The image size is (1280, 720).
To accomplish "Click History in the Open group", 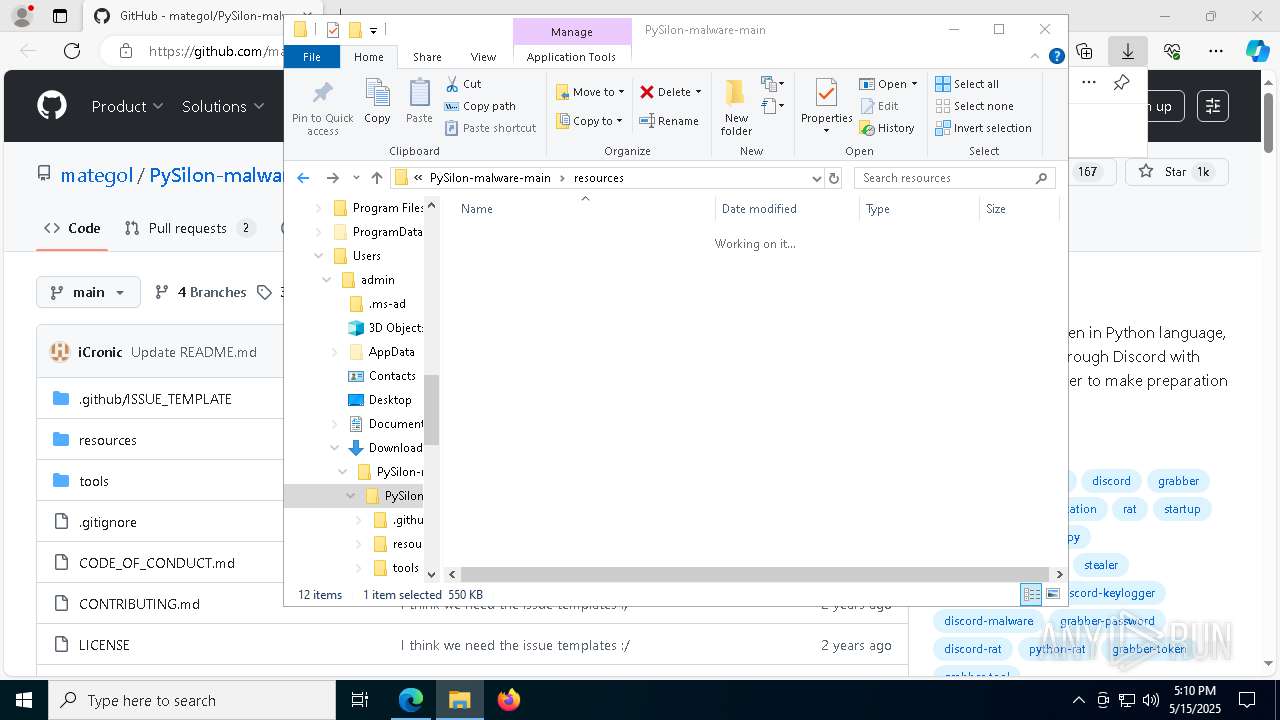I will (x=887, y=128).
